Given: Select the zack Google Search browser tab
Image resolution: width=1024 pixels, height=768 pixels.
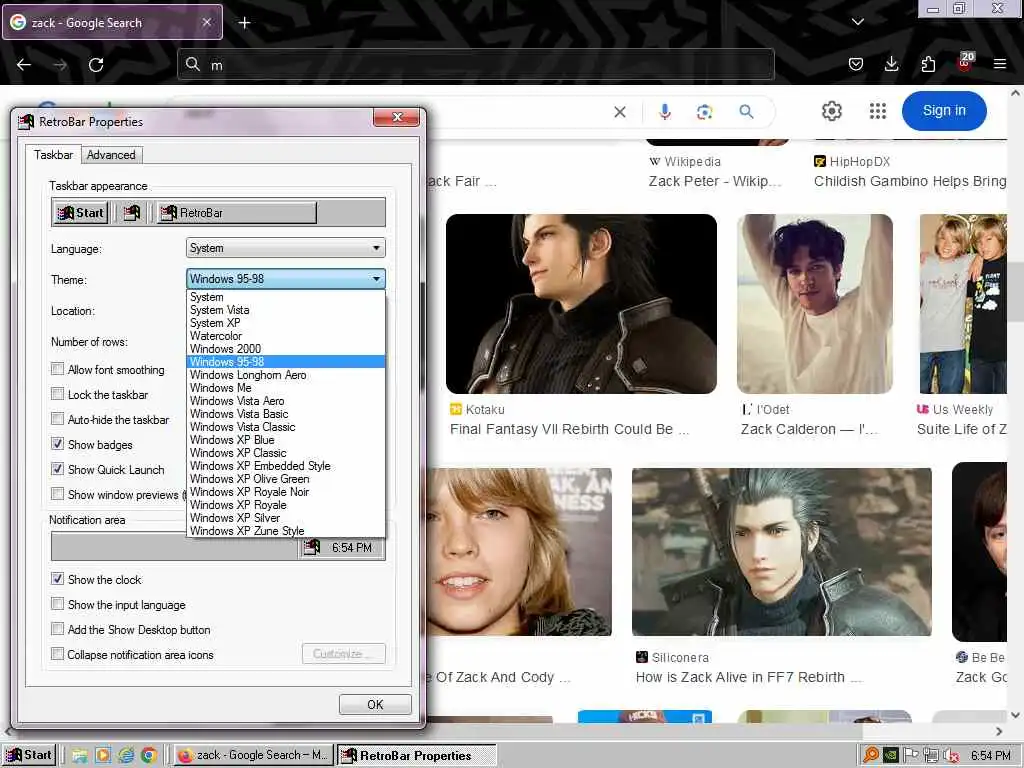Looking at the screenshot, I should point(112,22).
